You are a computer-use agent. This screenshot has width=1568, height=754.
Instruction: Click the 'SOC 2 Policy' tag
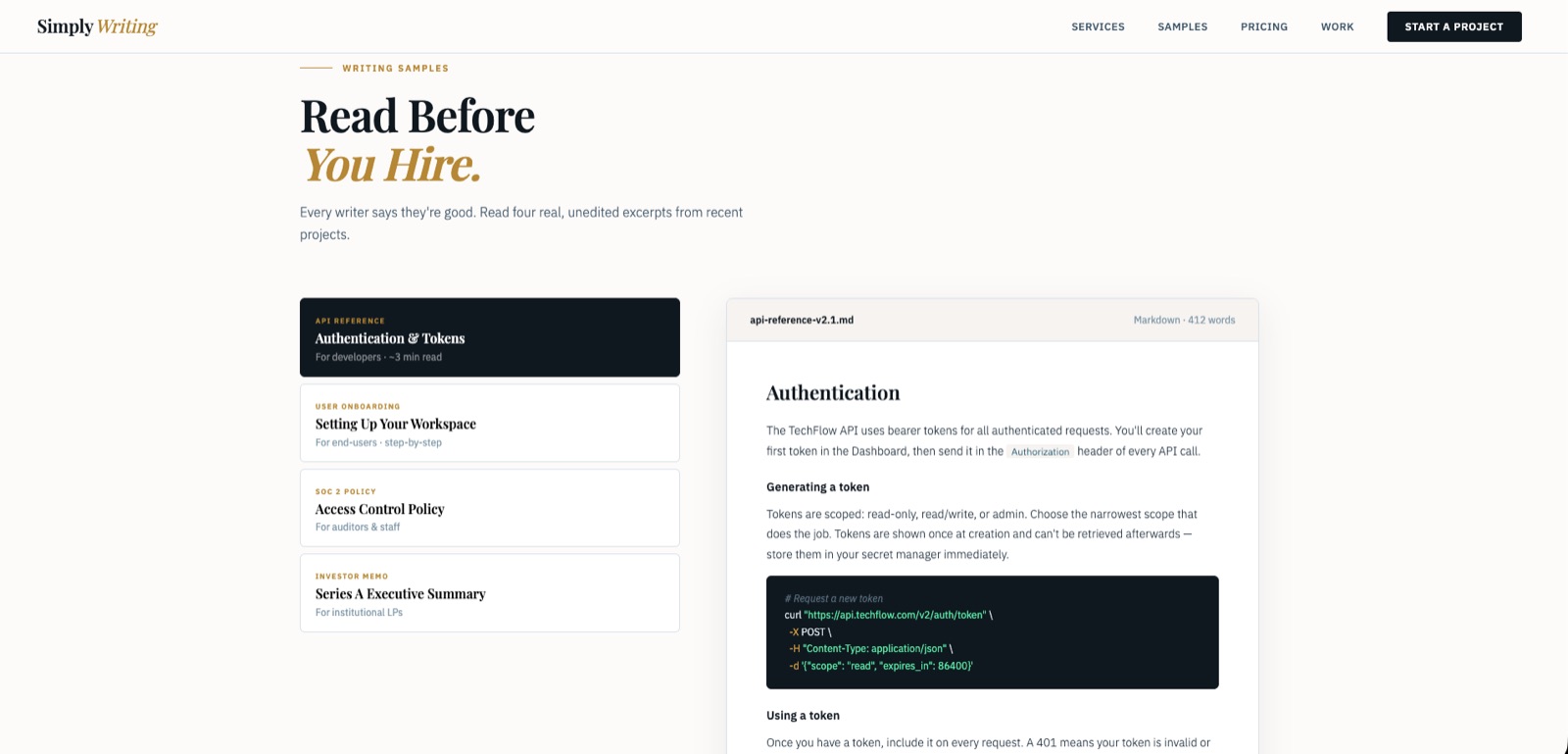tap(345, 492)
